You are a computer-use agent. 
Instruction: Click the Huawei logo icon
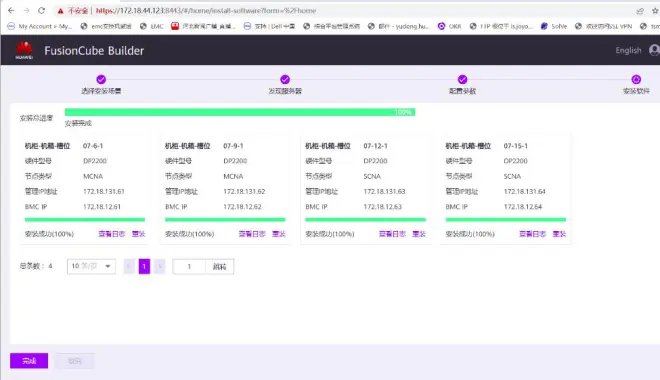(x=24, y=50)
